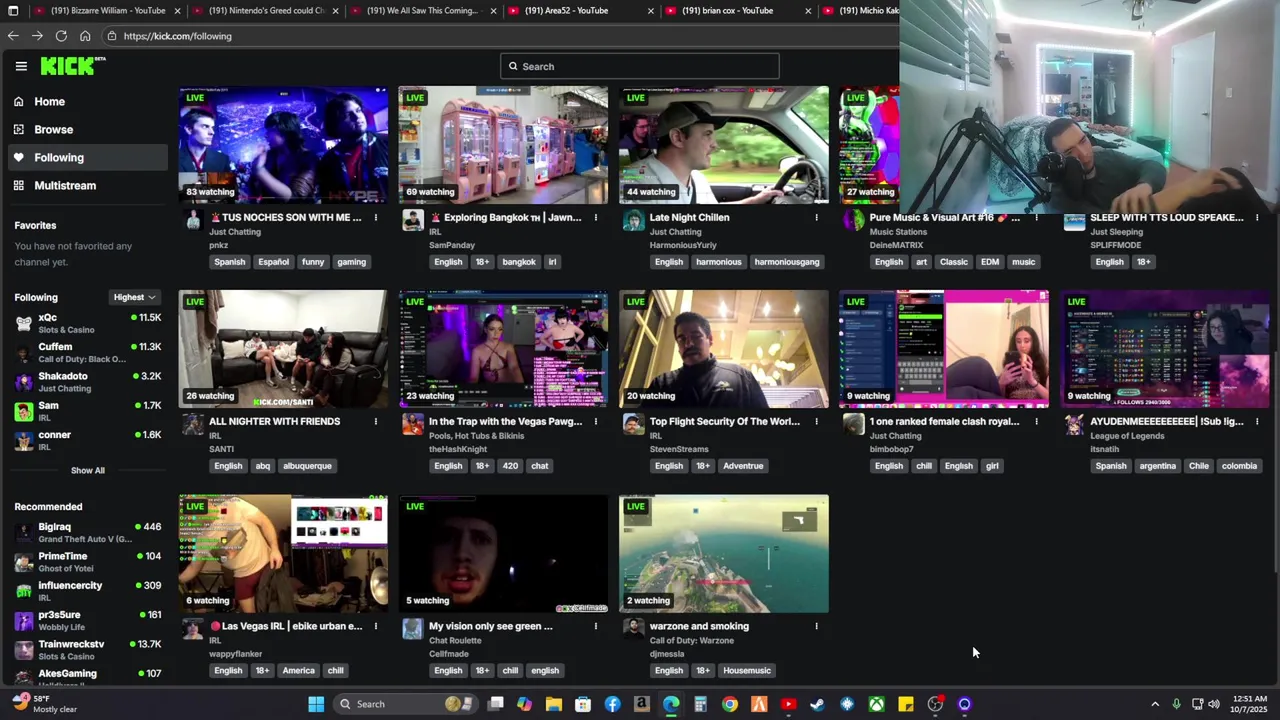This screenshot has width=1280, height=720.
Task: Click browser back arrow
Action: point(13,36)
